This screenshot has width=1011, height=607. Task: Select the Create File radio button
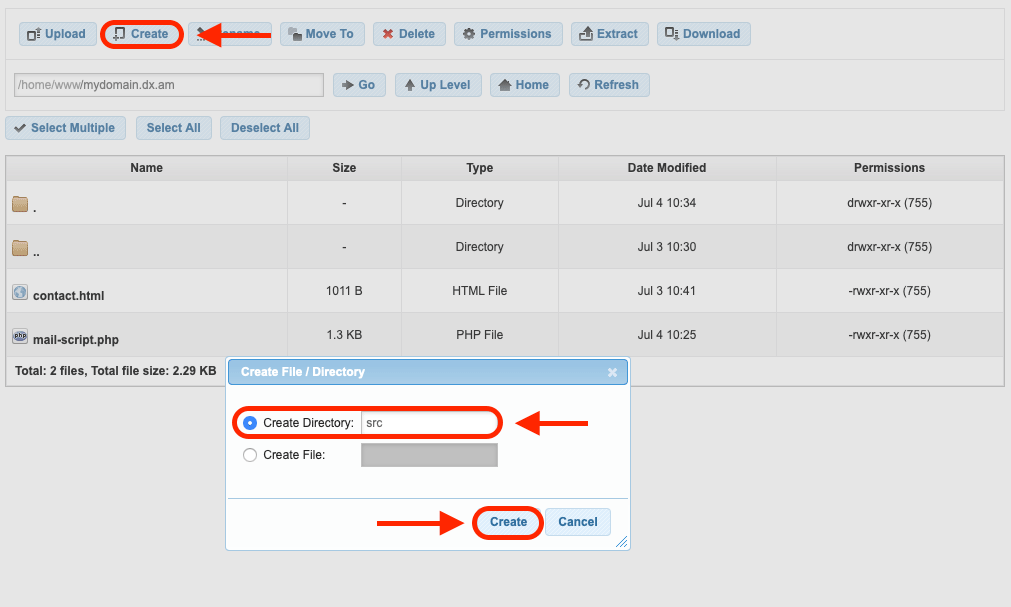250,455
